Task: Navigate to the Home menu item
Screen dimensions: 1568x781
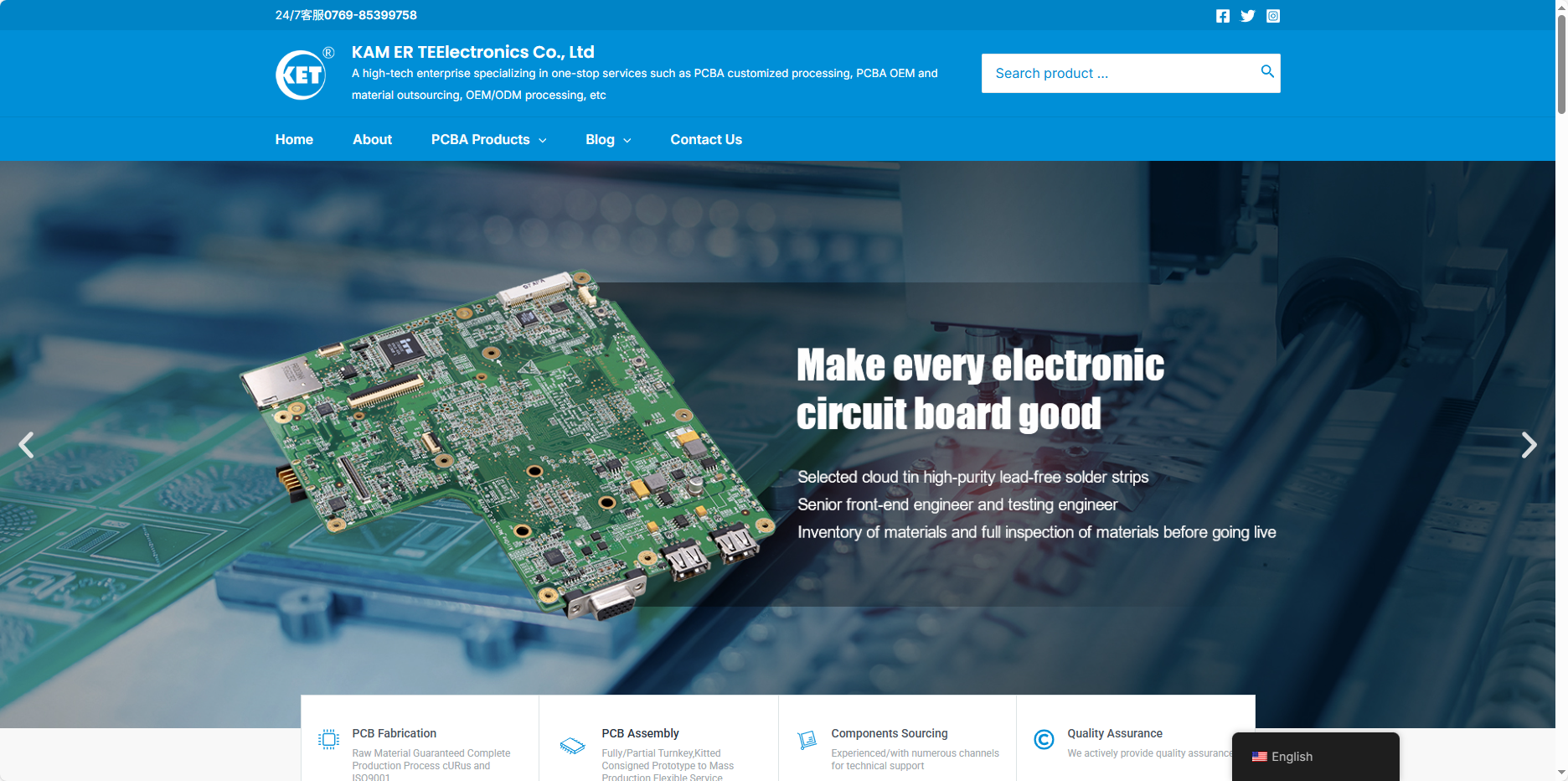Action: 294,140
